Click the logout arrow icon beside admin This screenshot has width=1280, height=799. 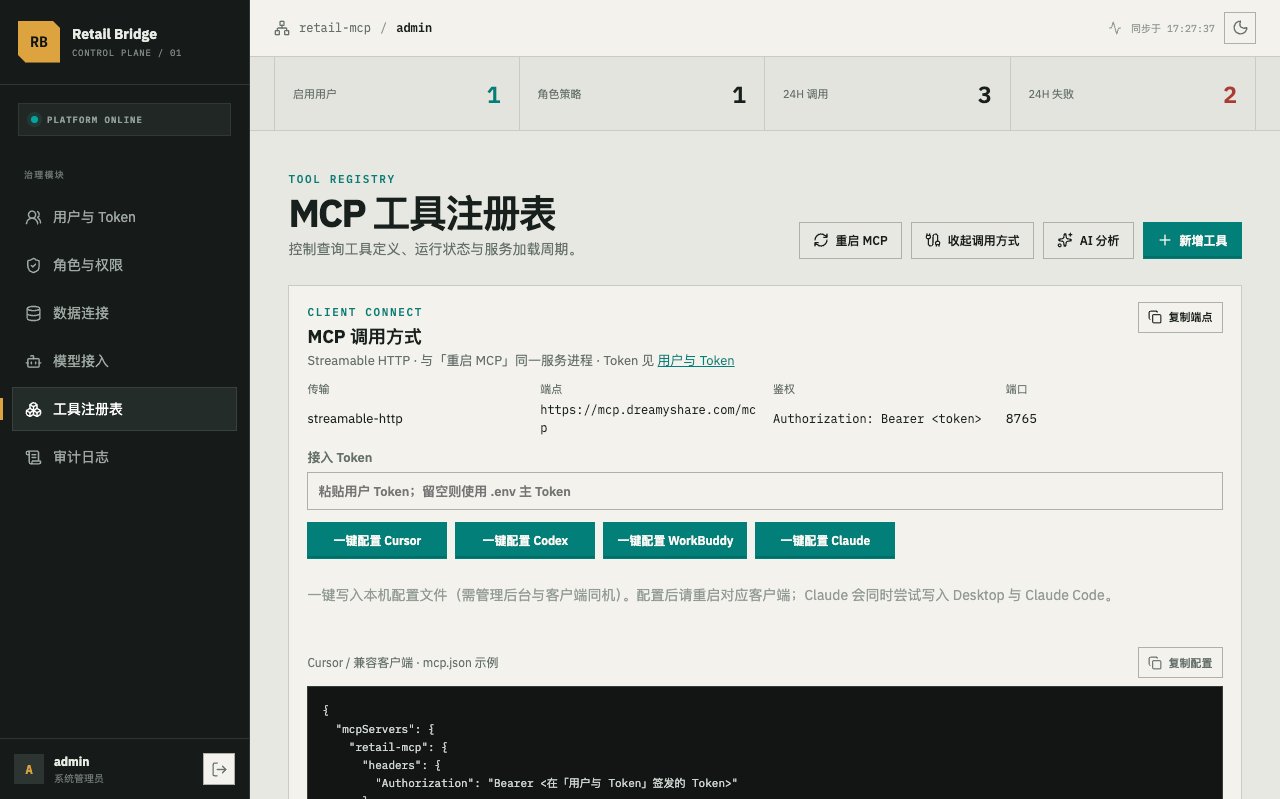pyautogui.click(x=219, y=769)
